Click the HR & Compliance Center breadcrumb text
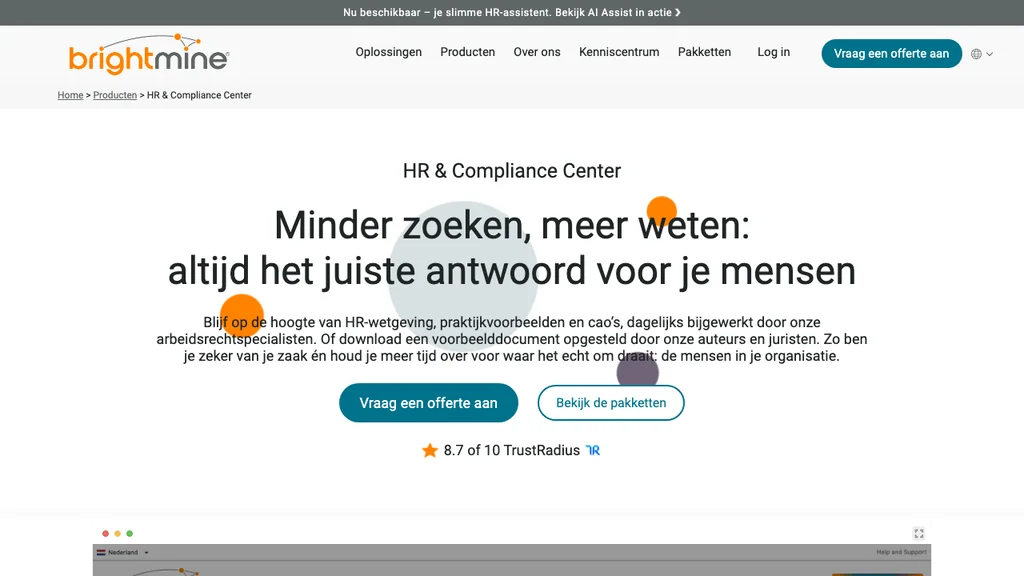This screenshot has height=576, width=1024. (x=199, y=95)
